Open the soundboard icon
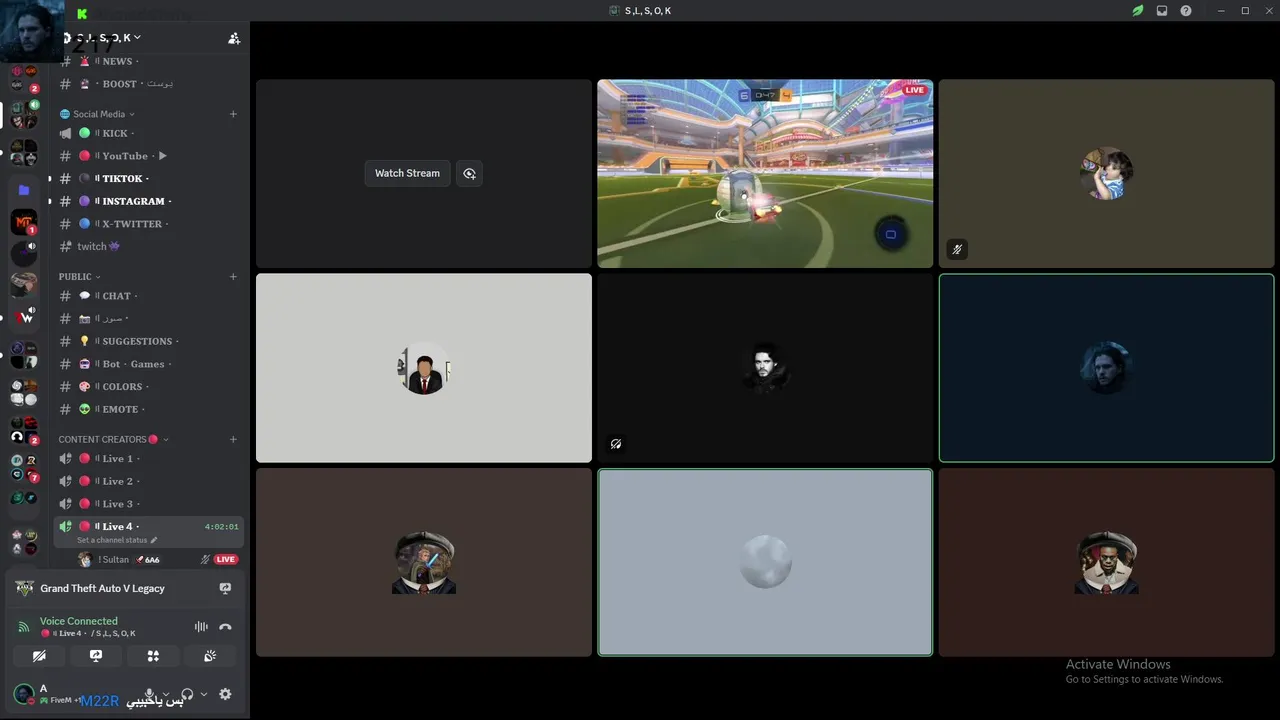The height and width of the screenshot is (720, 1280). pos(210,656)
